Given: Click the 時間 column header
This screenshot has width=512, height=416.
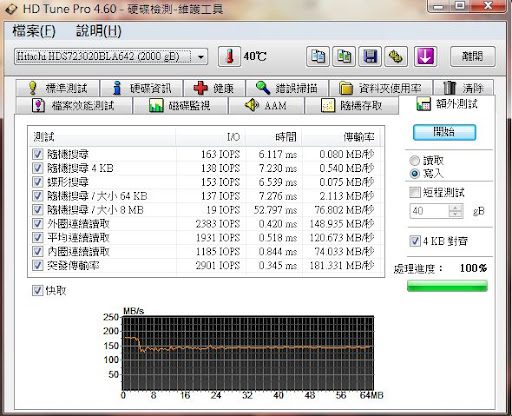Looking at the screenshot, I should (x=274, y=137).
